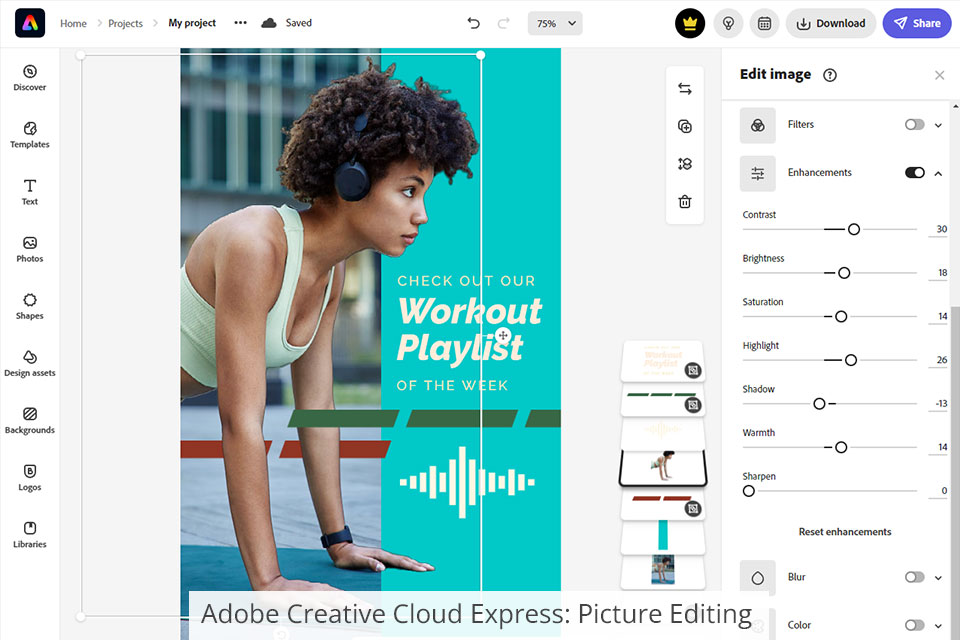
Task: Click the Adobe Express logo
Action: pyautogui.click(x=30, y=23)
